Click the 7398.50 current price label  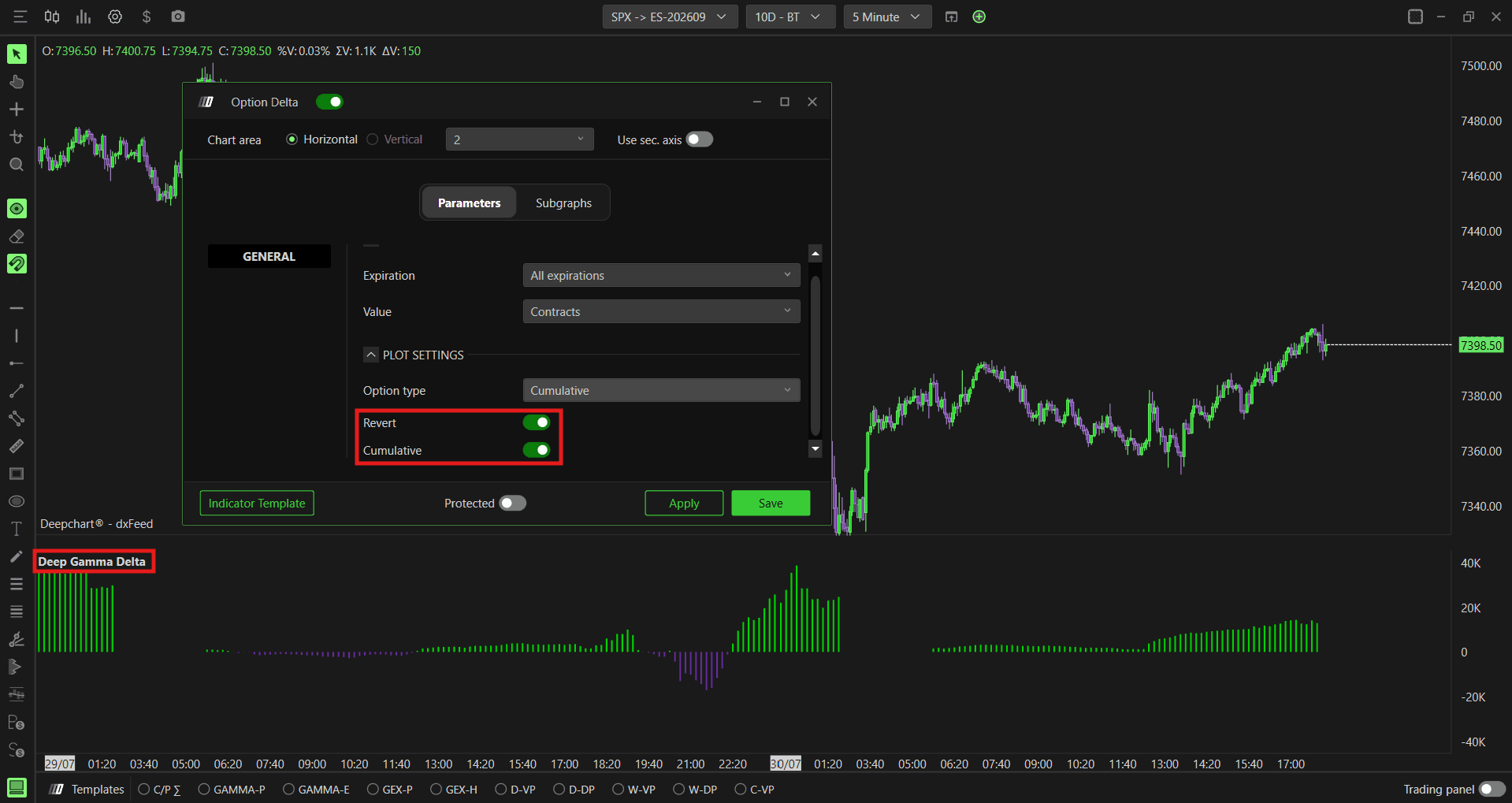pyautogui.click(x=1481, y=345)
